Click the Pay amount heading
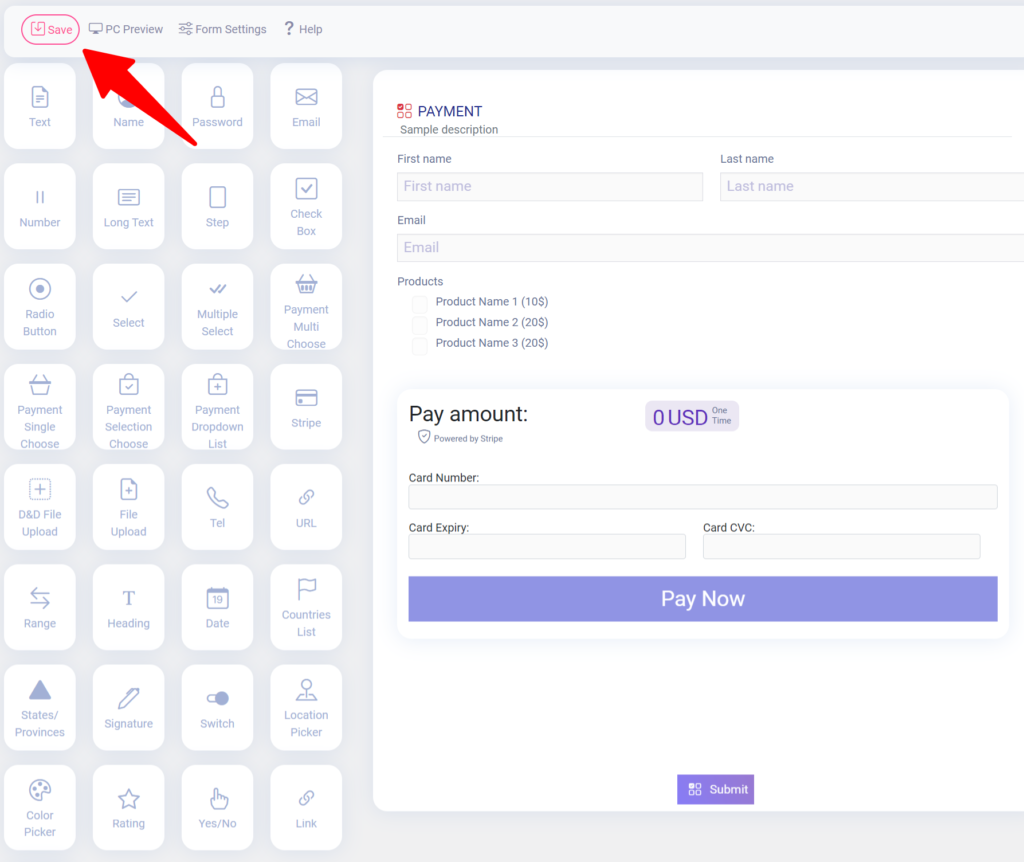Image resolution: width=1024 pixels, height=862 pixels. point(468,414)
